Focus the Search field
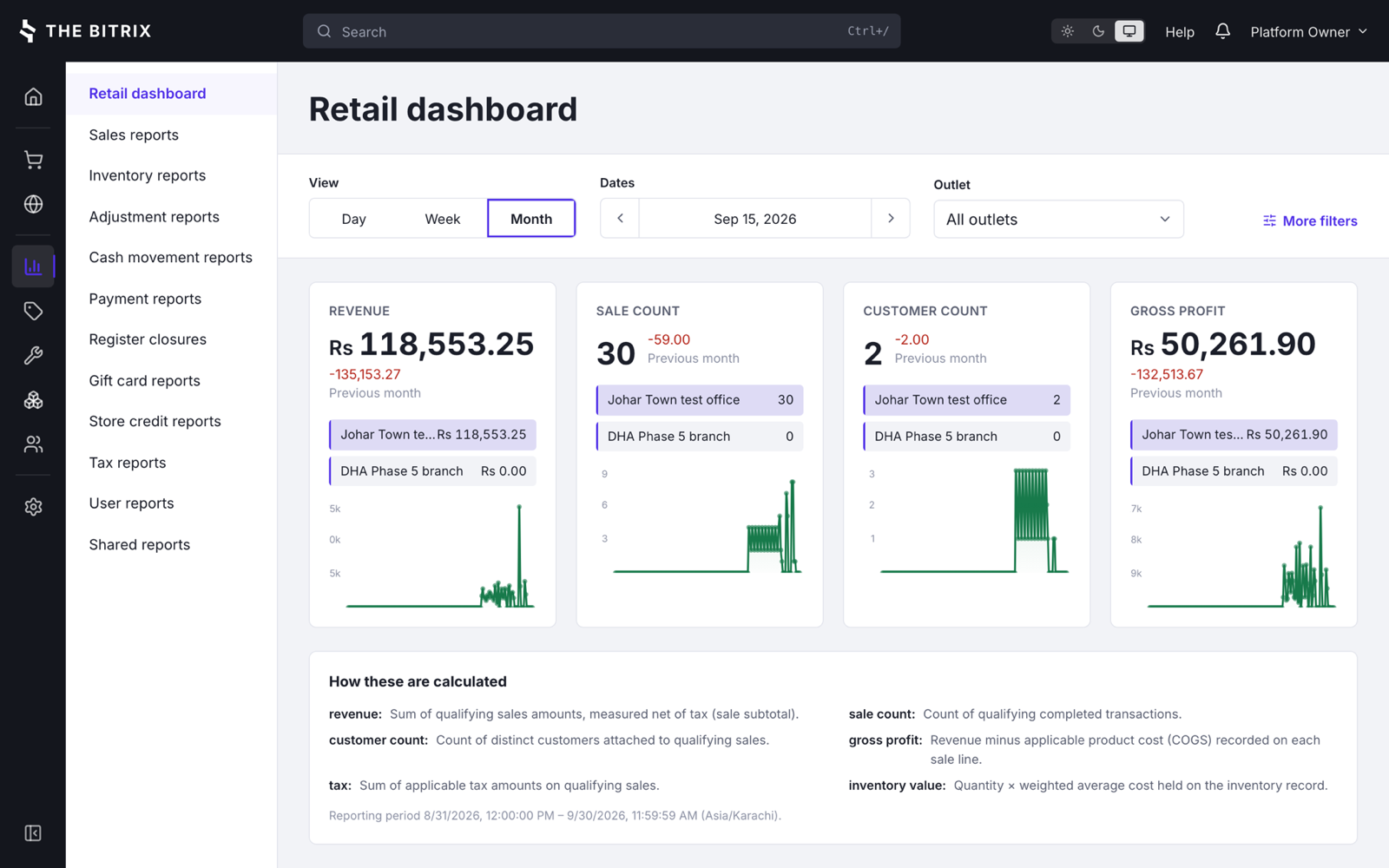Screen dimensions: 1389x868 coord(602,31)
